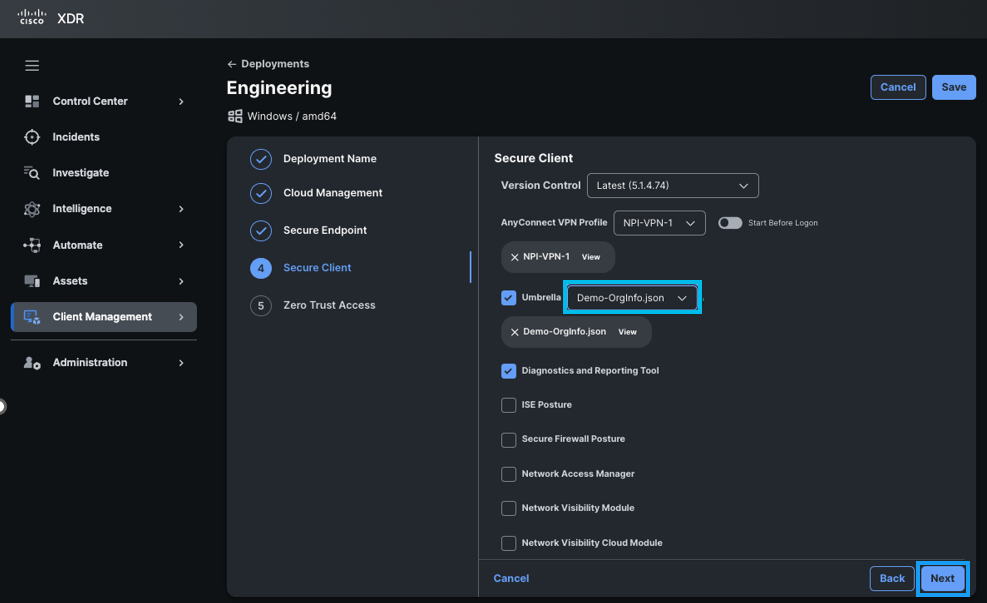Click the back arrow beside Deployments

[232, 64]
